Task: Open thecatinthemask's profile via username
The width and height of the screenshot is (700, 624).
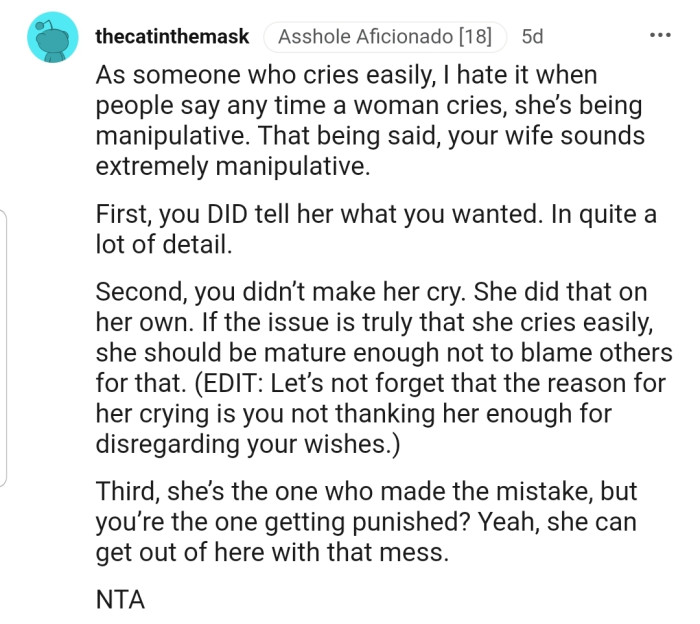Action: pyautogui.click(x=172, y=37)
